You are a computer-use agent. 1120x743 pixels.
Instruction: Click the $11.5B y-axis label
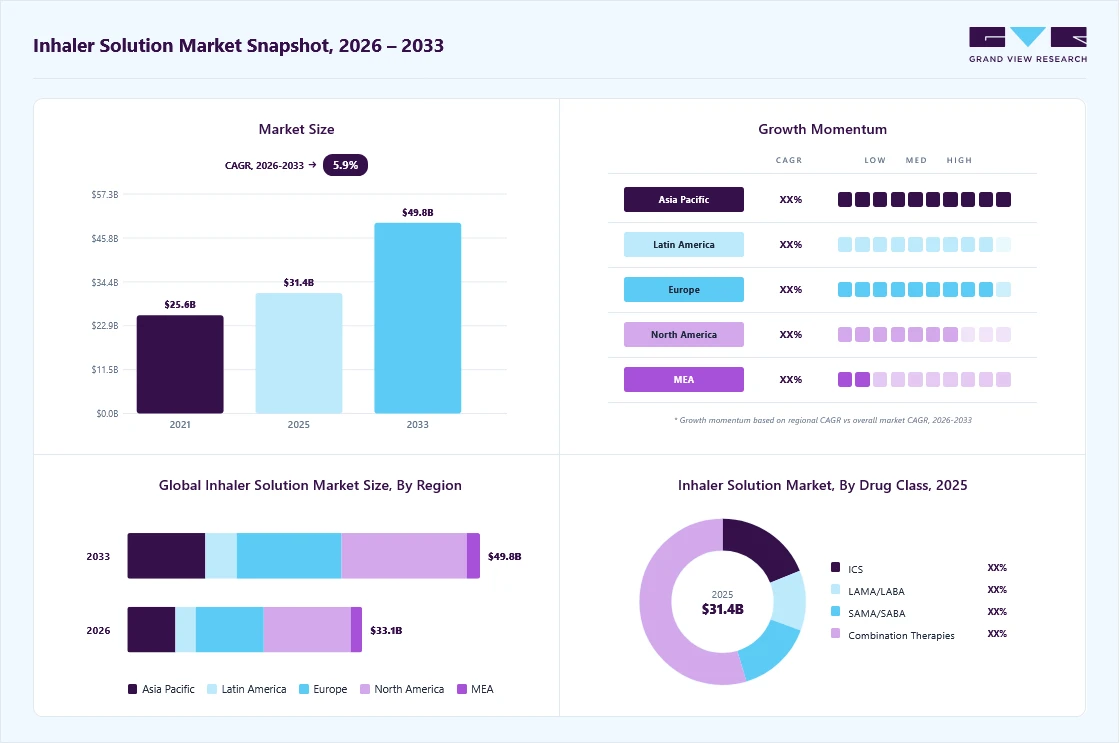click(105, 369)
